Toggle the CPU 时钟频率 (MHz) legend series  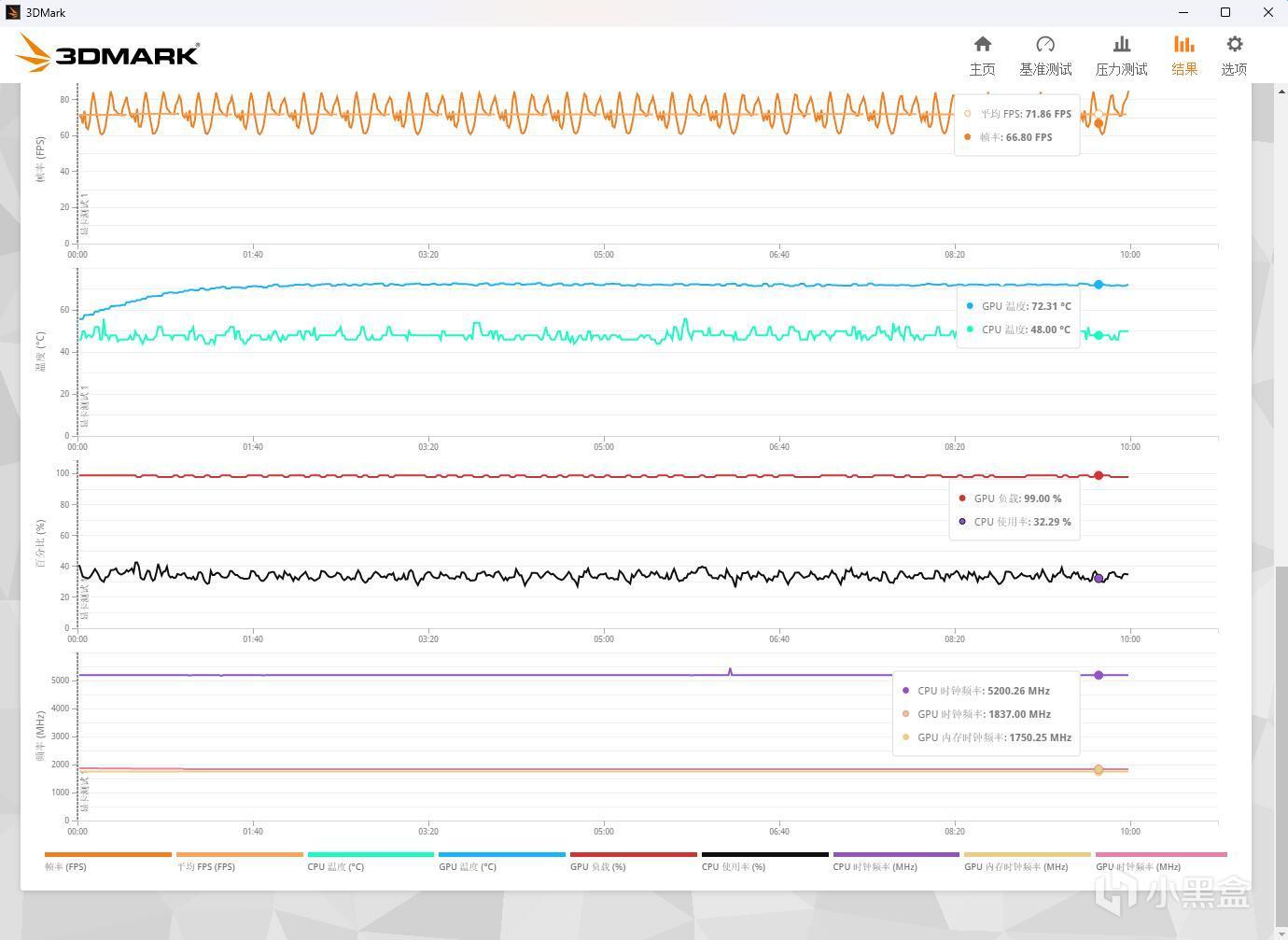click(896, 861)
